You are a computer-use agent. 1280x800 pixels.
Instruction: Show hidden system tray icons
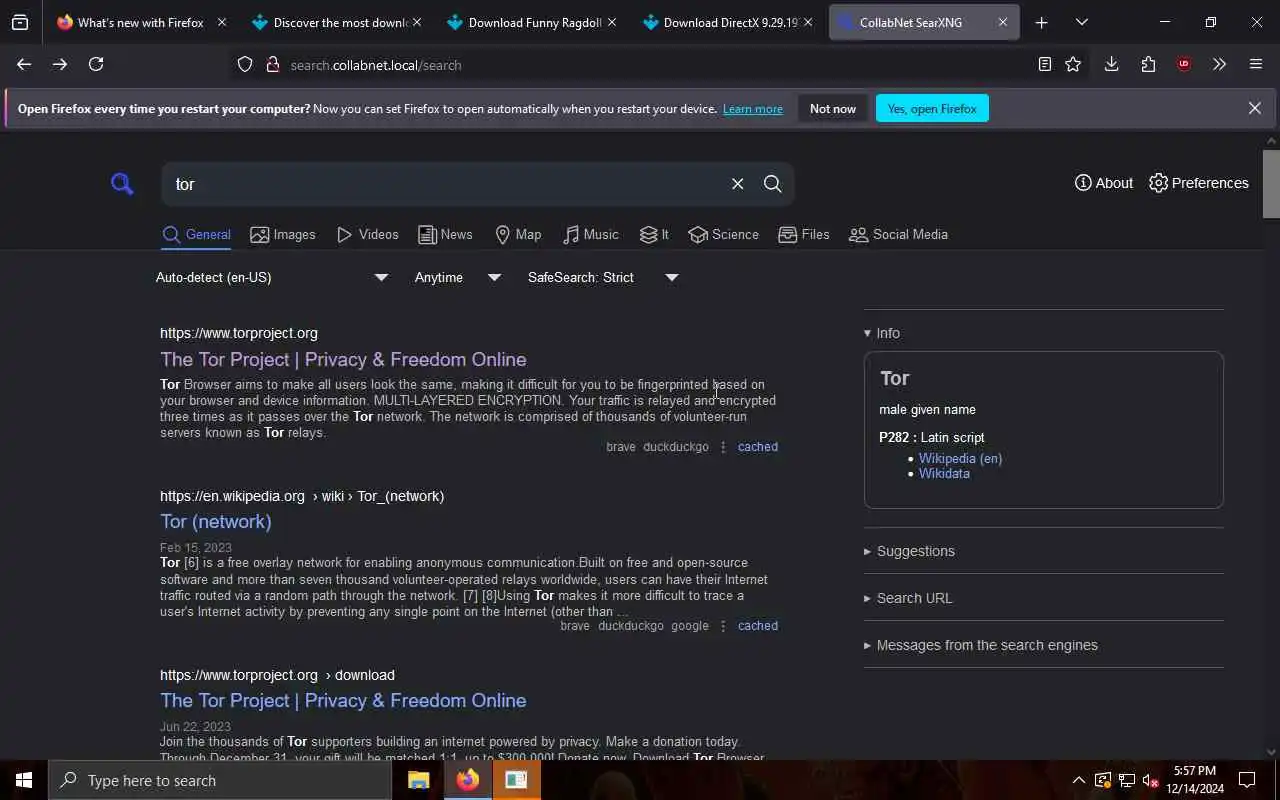(1078, 780)
